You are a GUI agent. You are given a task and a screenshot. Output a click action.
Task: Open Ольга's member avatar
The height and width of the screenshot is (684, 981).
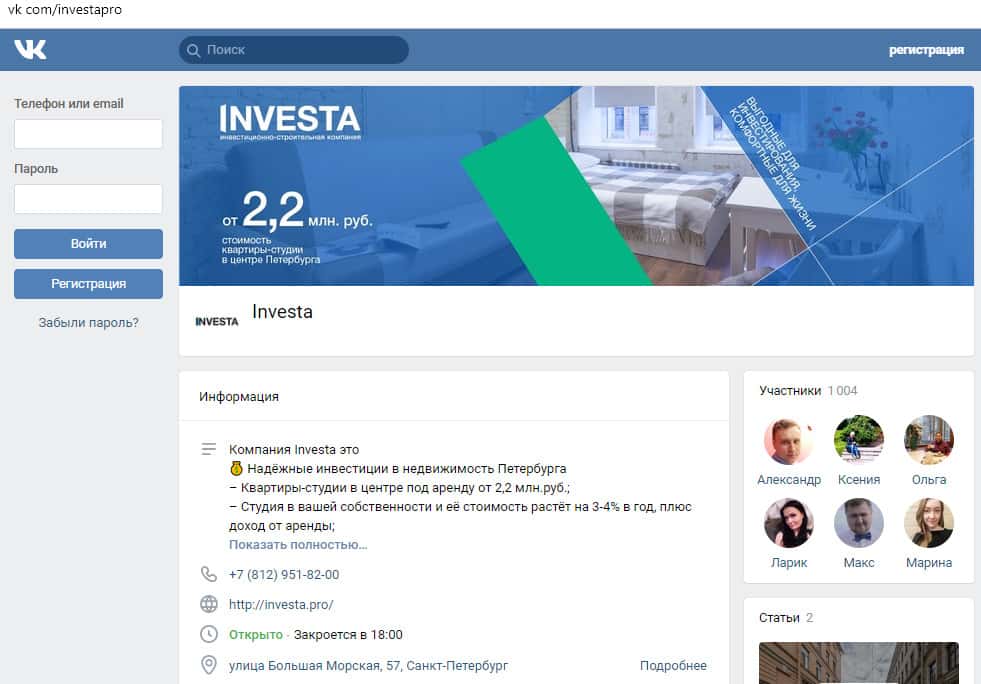929,440
